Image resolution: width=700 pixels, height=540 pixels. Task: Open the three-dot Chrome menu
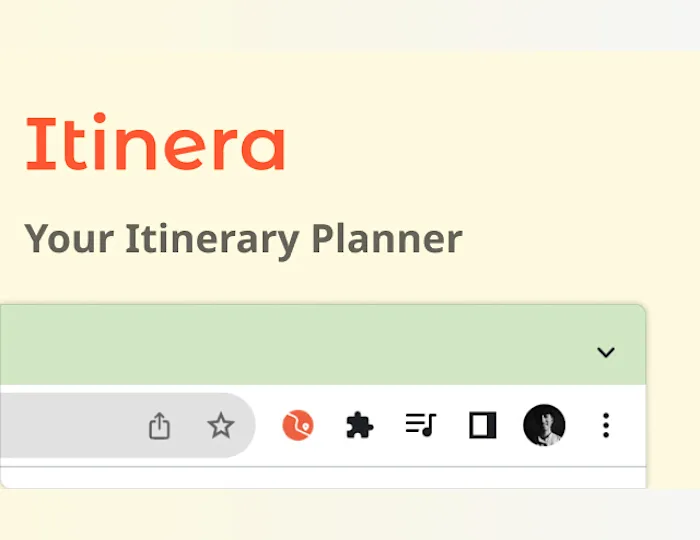[x=606, y=425]
